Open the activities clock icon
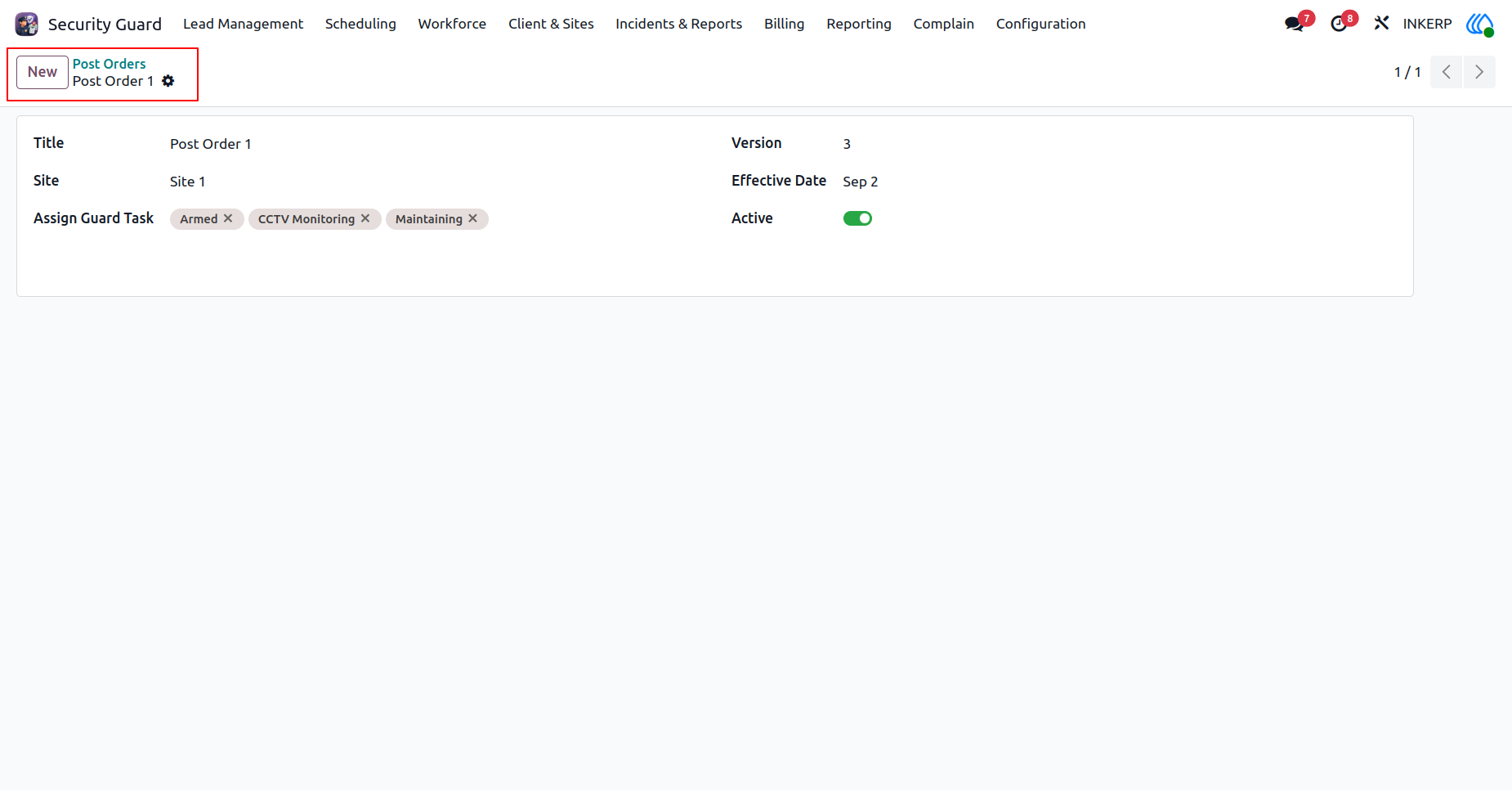The image size is (1512, 790). coord(1338,24)
